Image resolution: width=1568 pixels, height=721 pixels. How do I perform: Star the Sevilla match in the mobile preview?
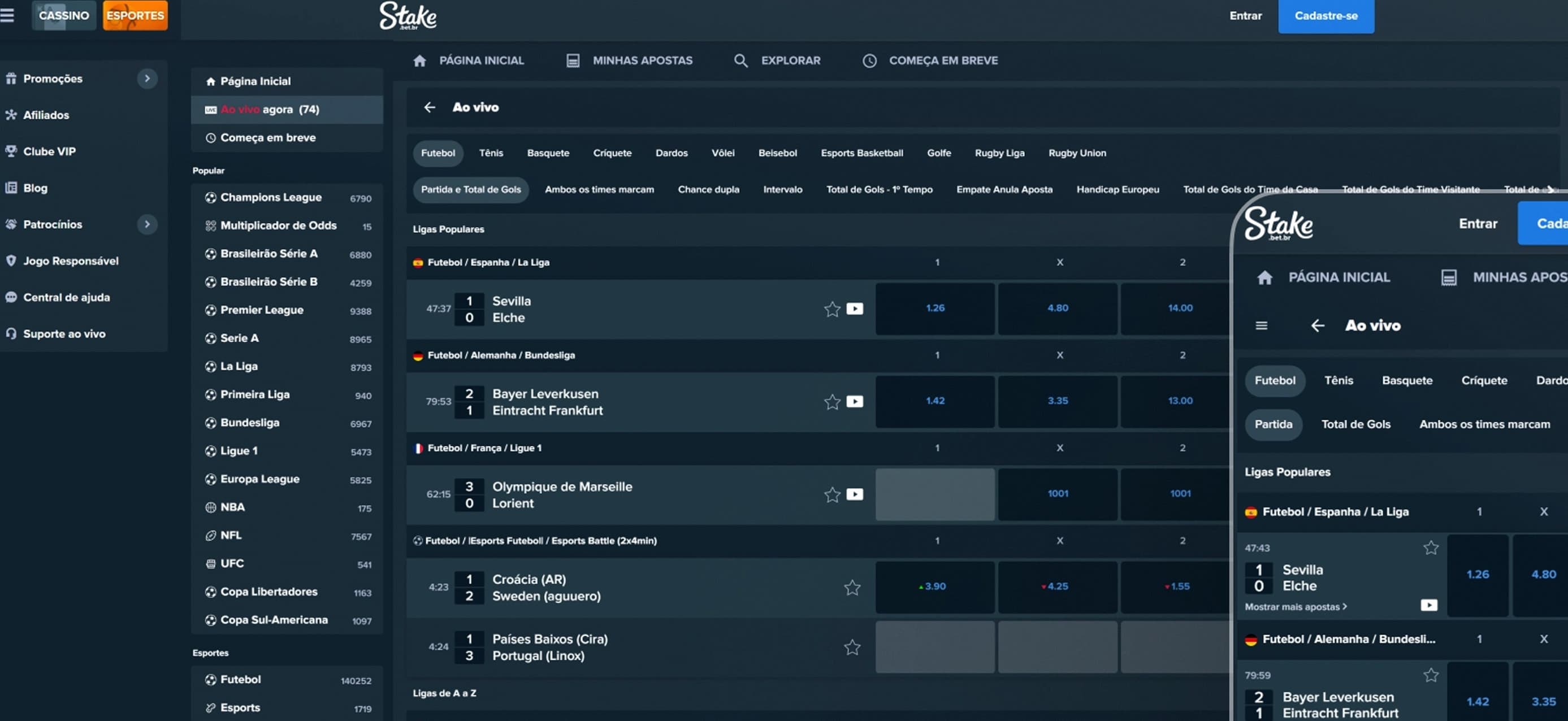pos(1431,548)
